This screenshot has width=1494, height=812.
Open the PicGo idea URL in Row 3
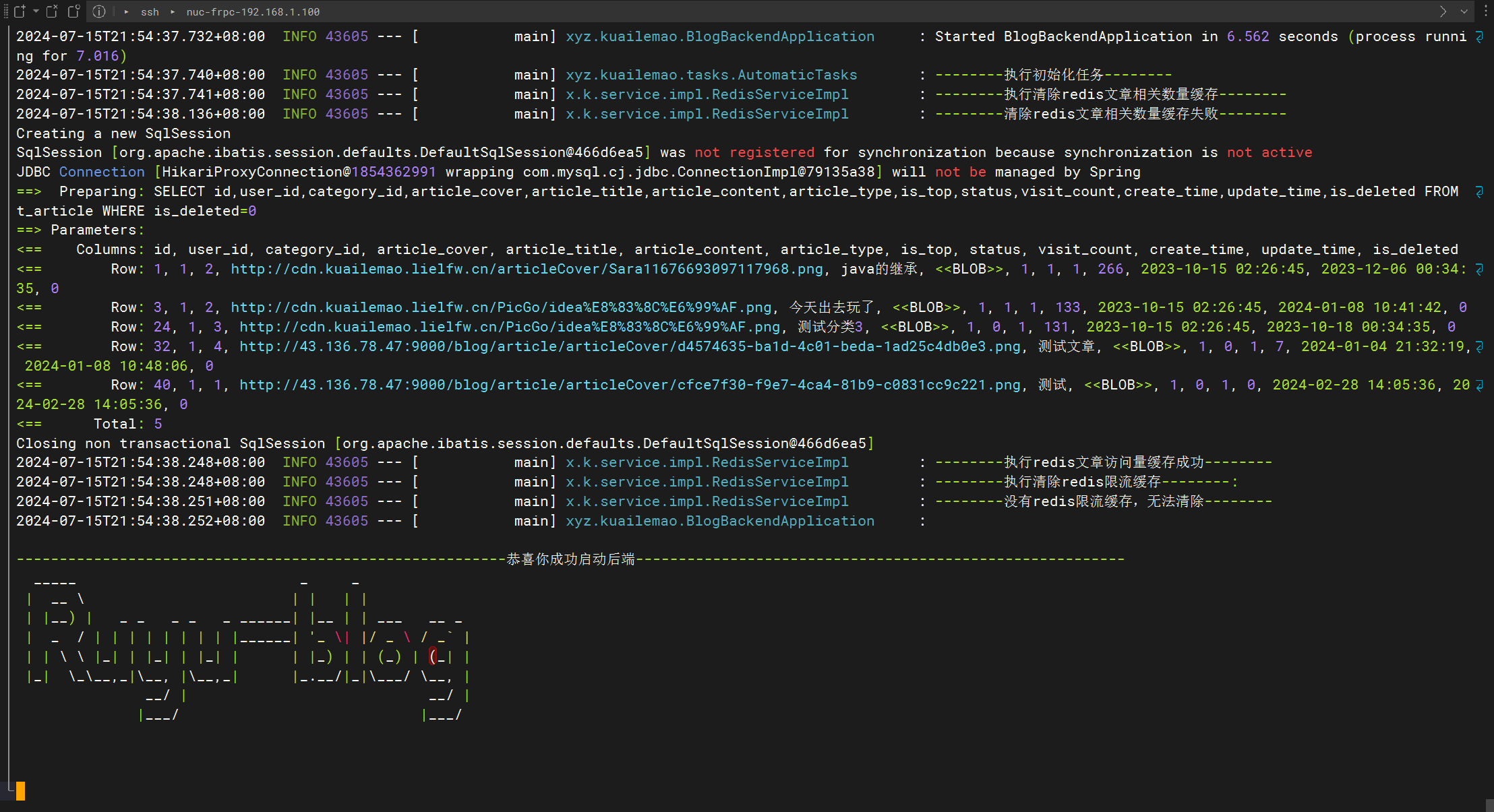[501, 307]
